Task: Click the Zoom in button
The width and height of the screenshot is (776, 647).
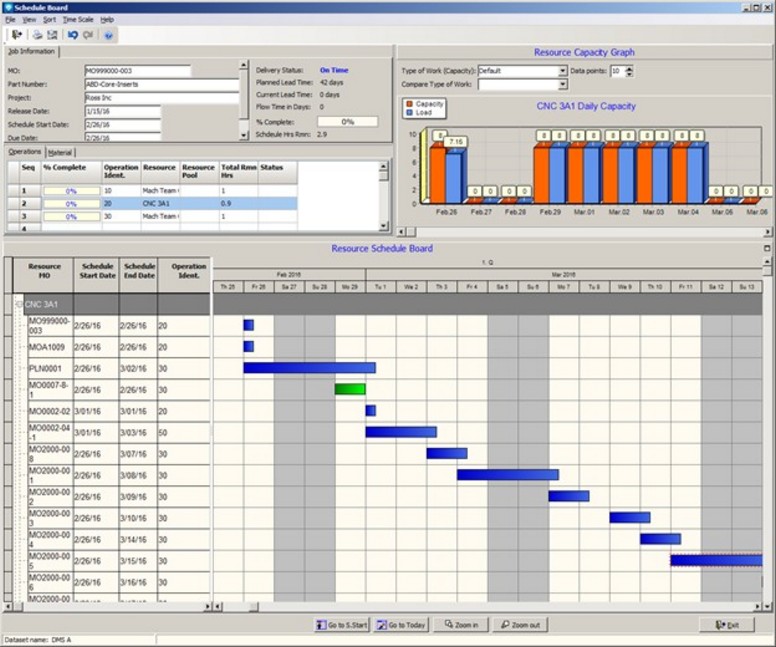Action: (x=461, y=625)
